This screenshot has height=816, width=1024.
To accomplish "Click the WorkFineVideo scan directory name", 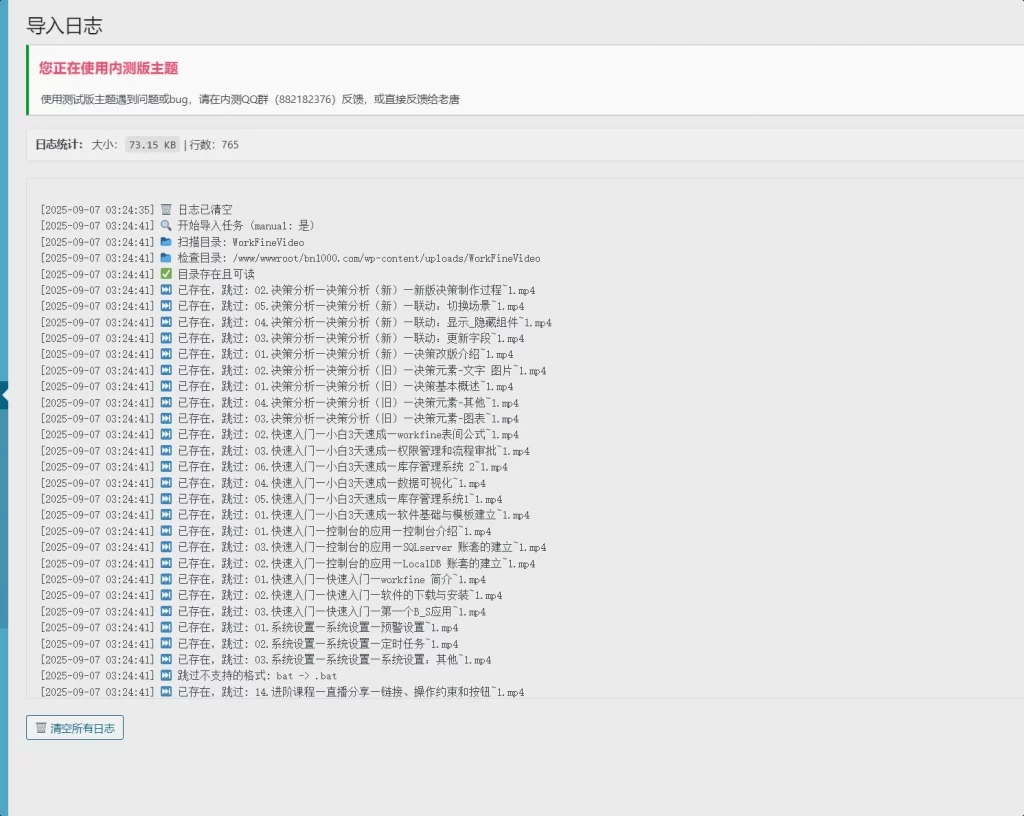I will [268, 242].
